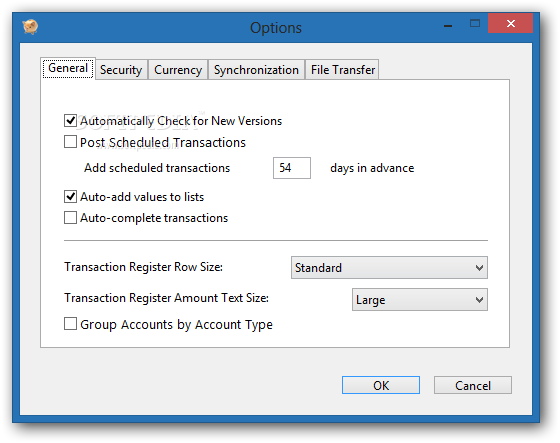Switch to the Security tab

pos(121,70)
